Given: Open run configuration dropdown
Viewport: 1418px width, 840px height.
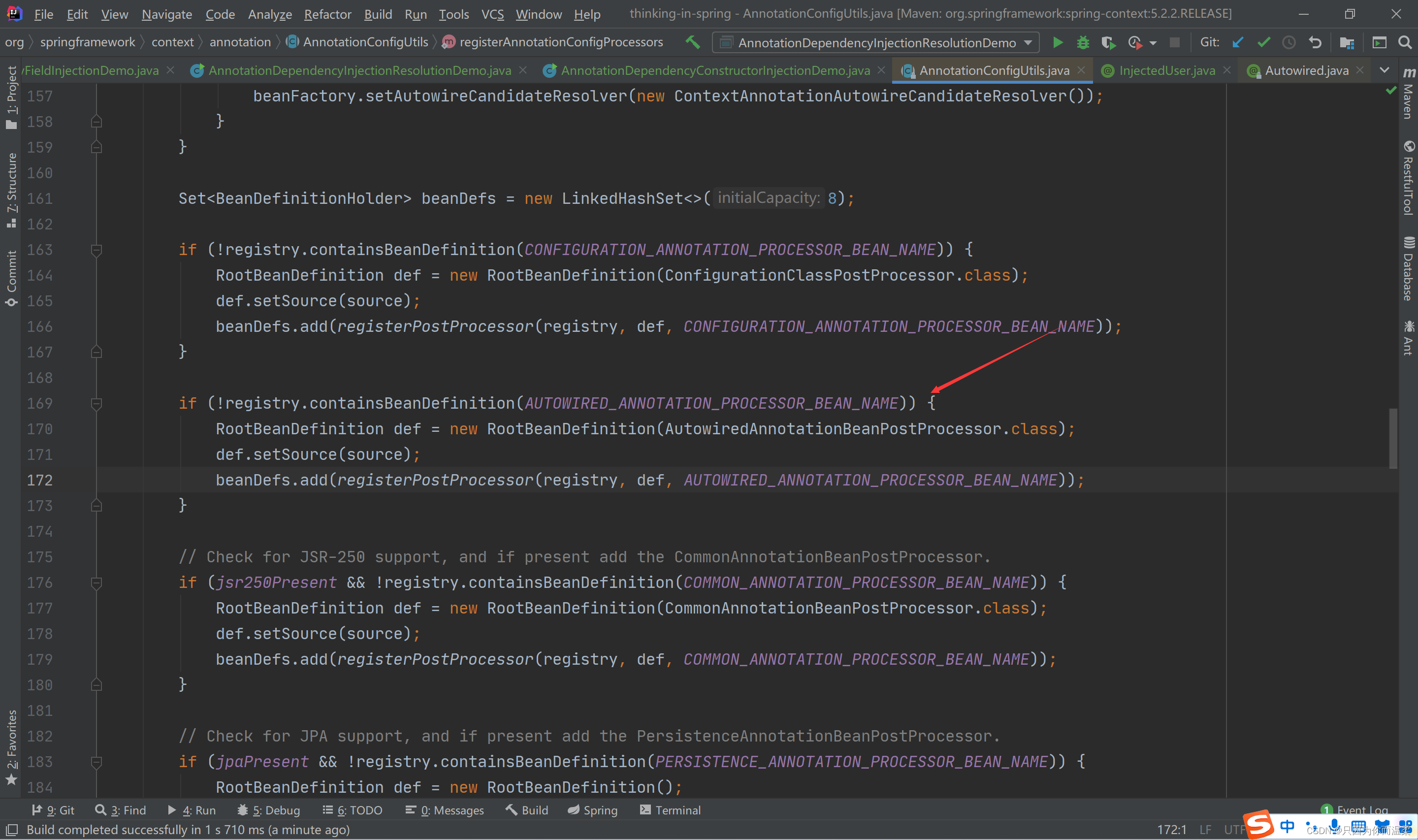Looking at the screenshot, I should click(x=875, y=42).
